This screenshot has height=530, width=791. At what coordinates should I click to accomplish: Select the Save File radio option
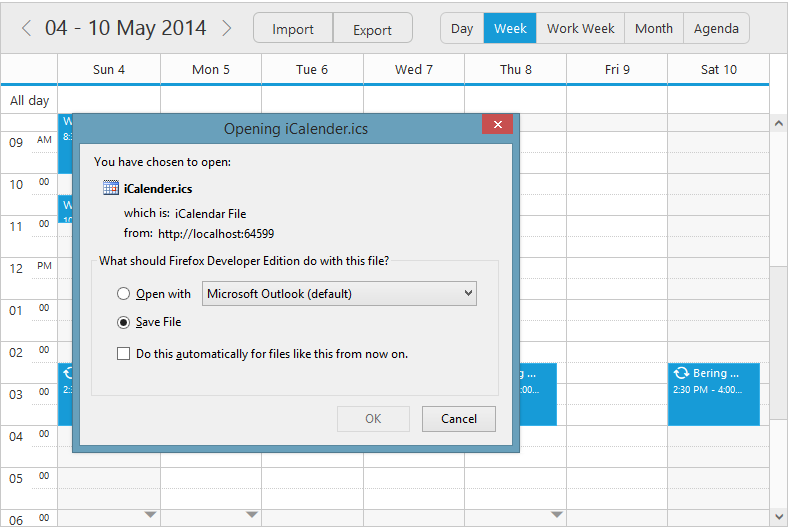pyautogui.click(x=123, y=322)
